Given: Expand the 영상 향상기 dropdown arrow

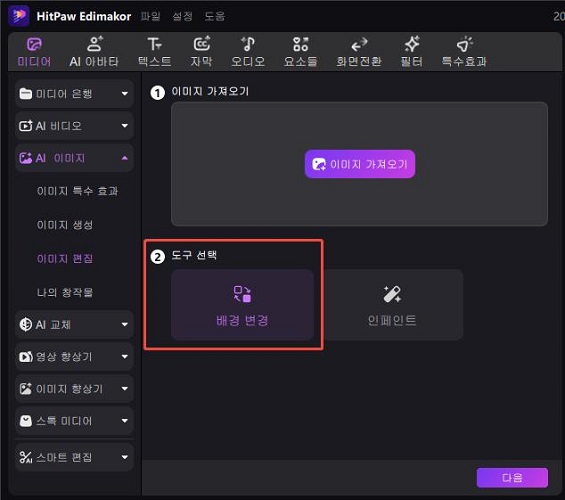Looking at the screenshot, I should (125, 357).
